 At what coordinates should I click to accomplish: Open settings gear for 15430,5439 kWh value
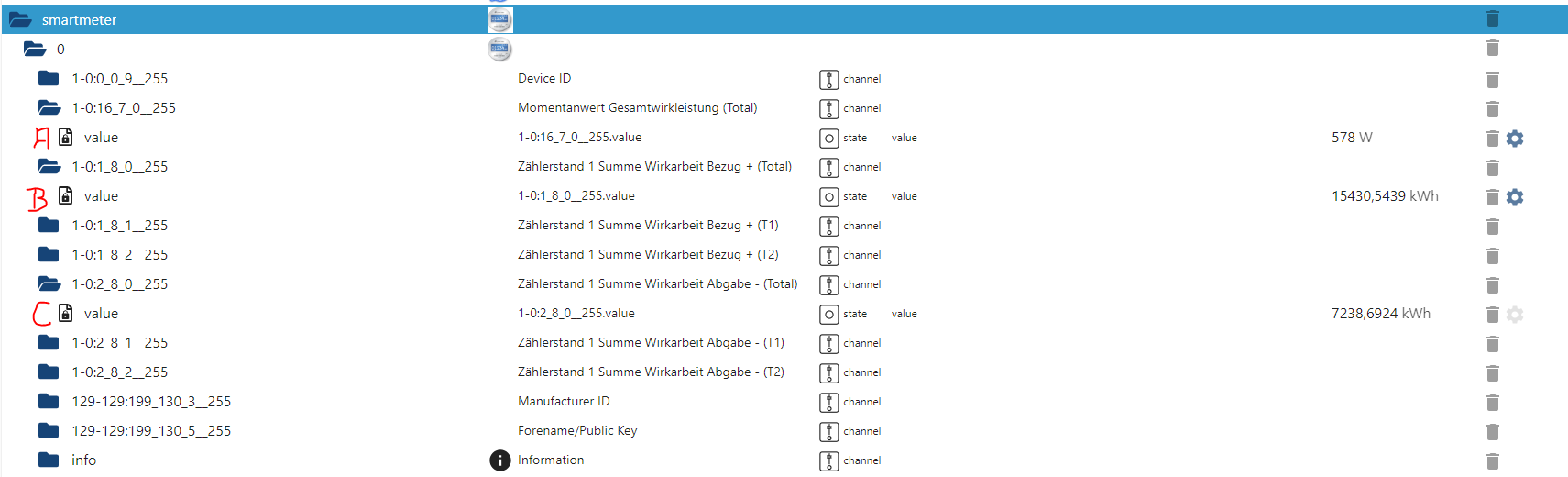1515,197
